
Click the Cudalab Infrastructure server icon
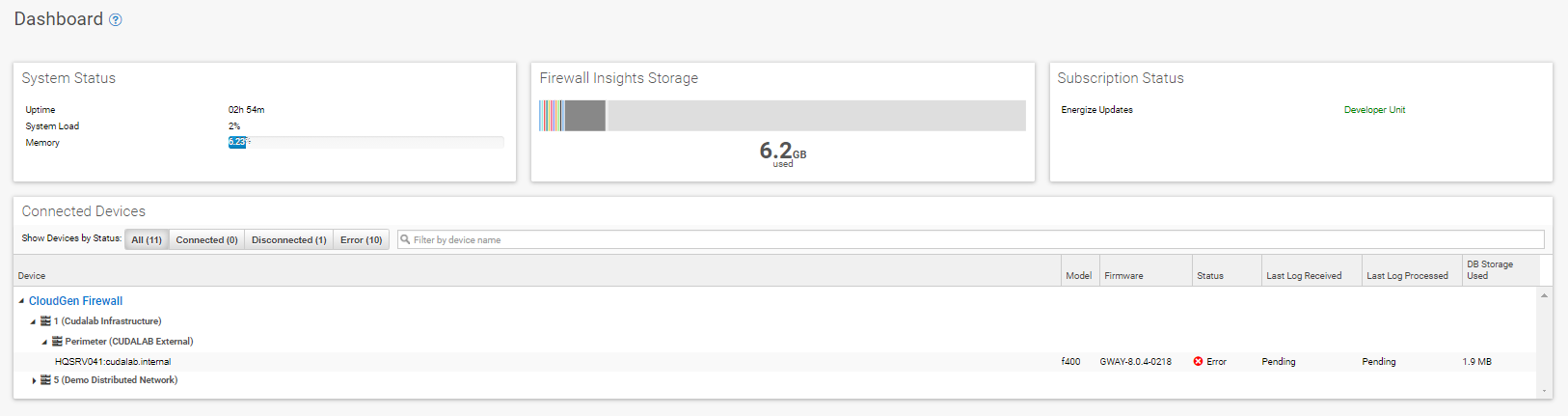tap(45, 321)
